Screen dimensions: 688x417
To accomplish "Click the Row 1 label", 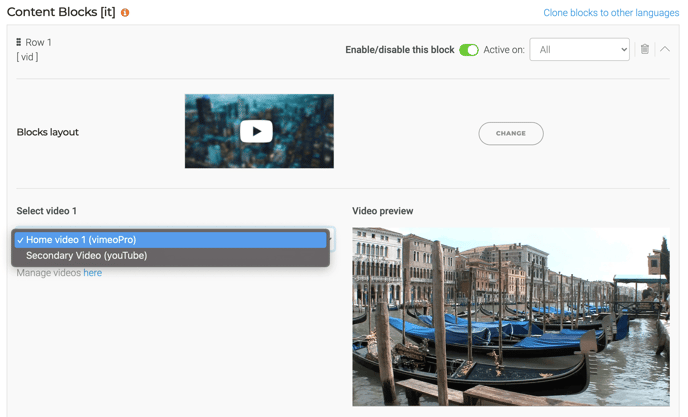I will 38,43.
